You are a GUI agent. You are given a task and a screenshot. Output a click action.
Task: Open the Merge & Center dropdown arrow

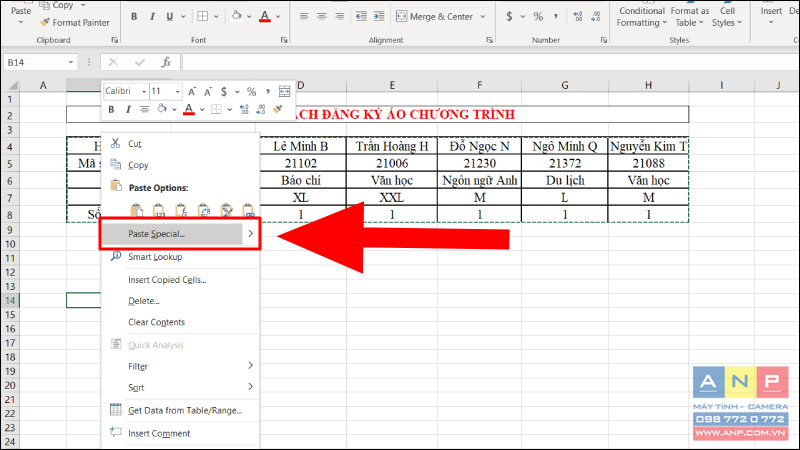point(483,17)
